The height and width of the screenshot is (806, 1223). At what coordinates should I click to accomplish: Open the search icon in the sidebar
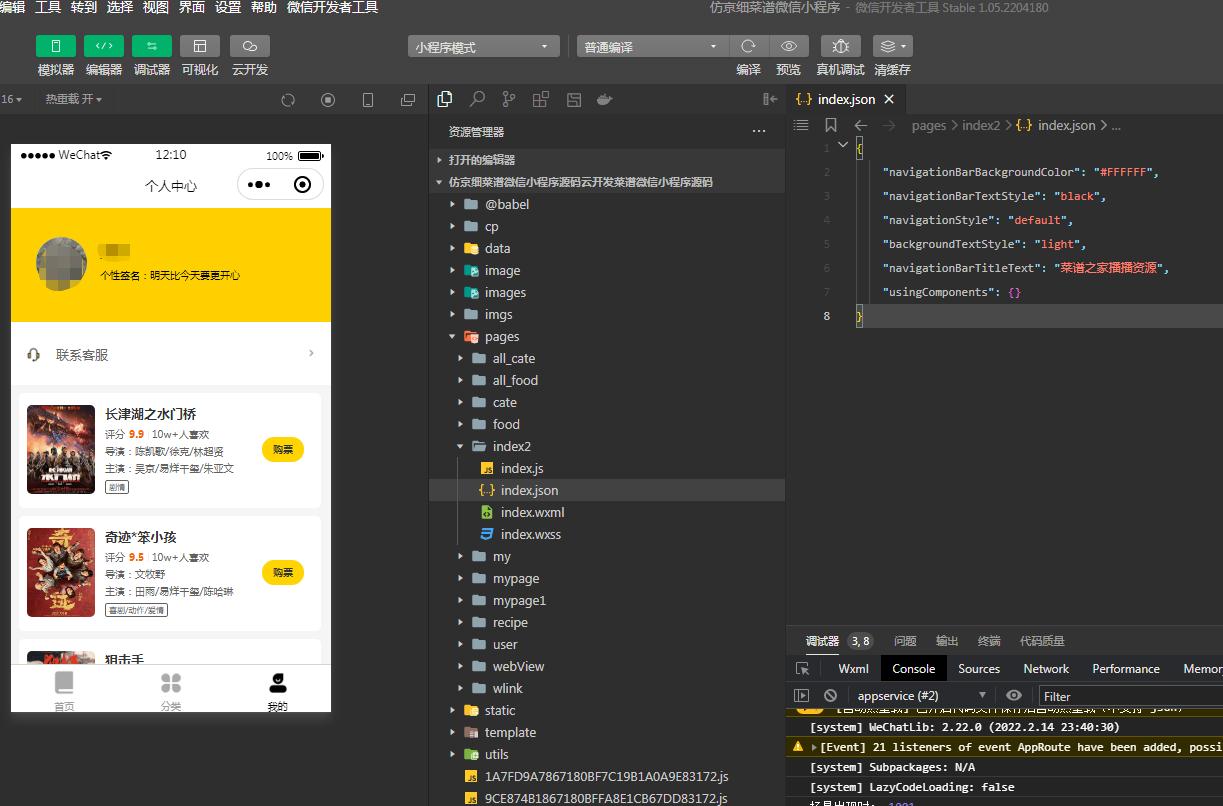click(477, 99)
